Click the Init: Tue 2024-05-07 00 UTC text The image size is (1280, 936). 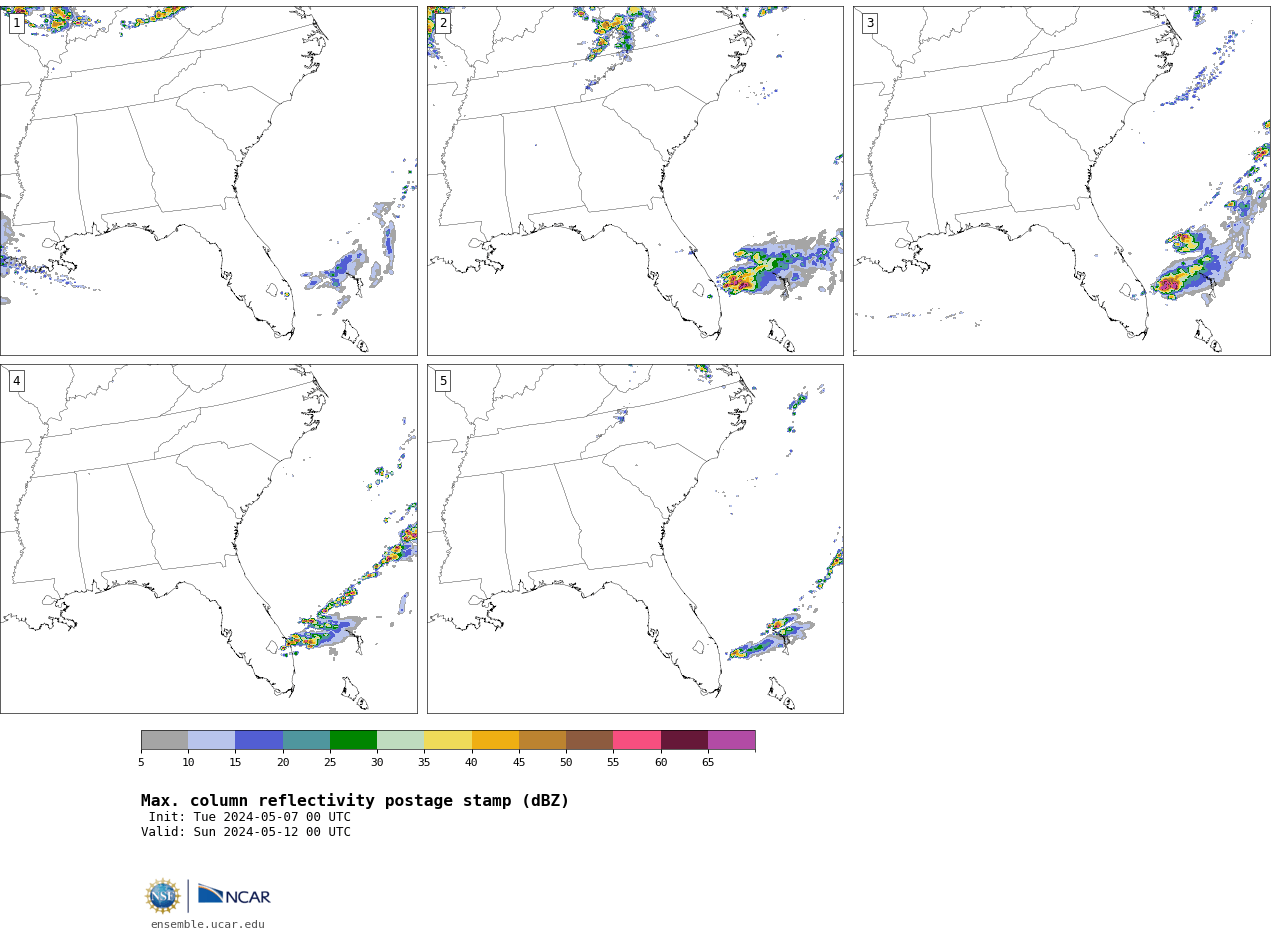click(x=250, y=817)
